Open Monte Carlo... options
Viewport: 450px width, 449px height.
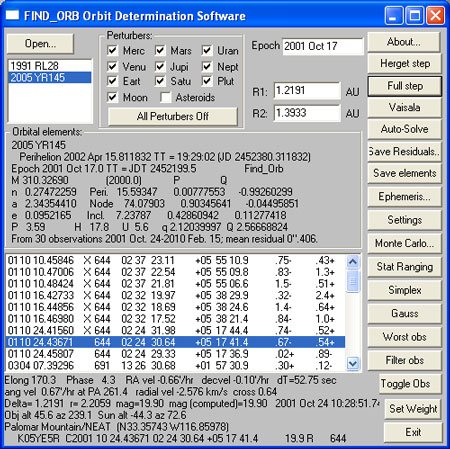[405, 243]
